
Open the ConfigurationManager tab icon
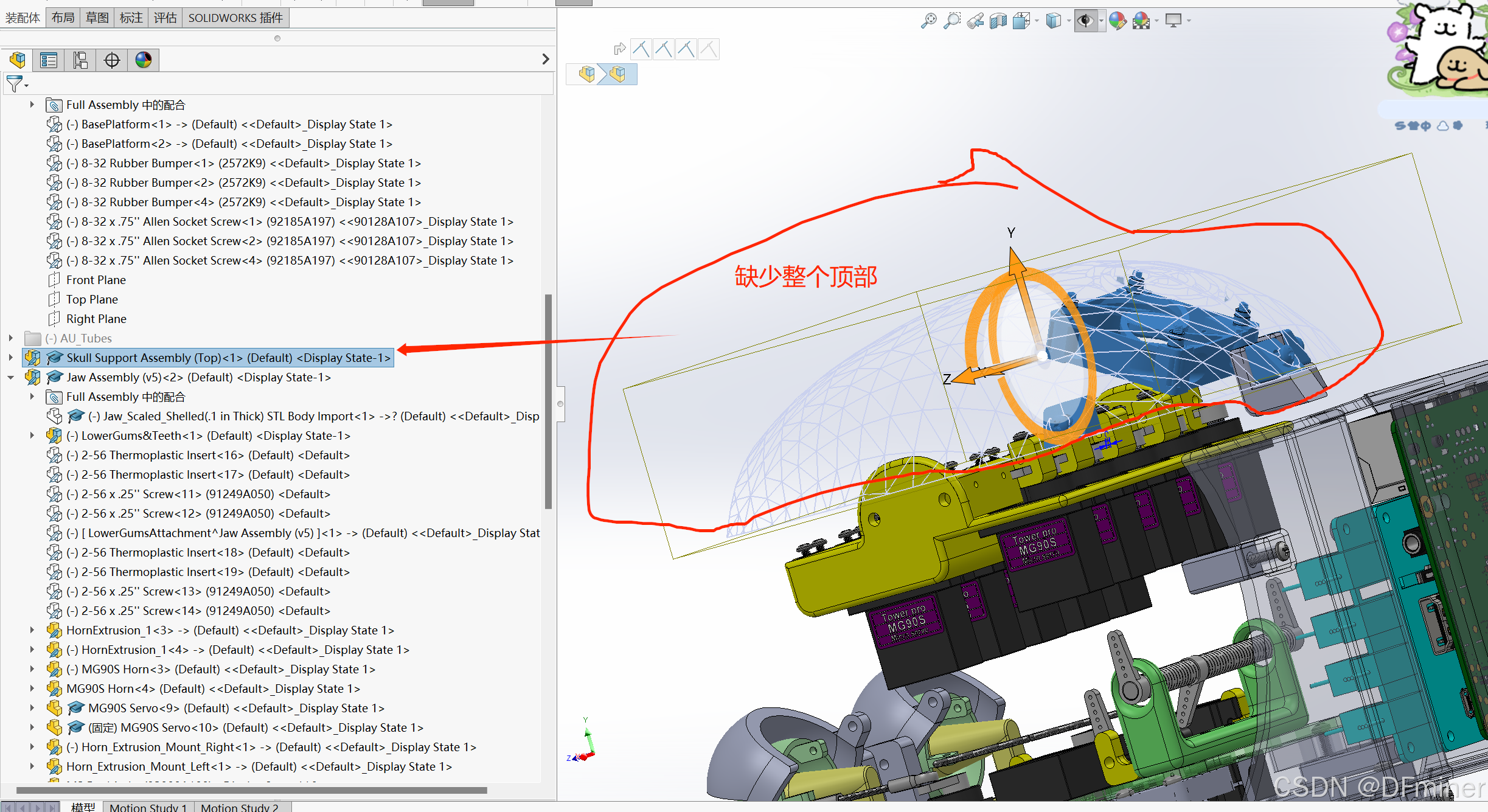pyautogui.click(x=80, y=60)
